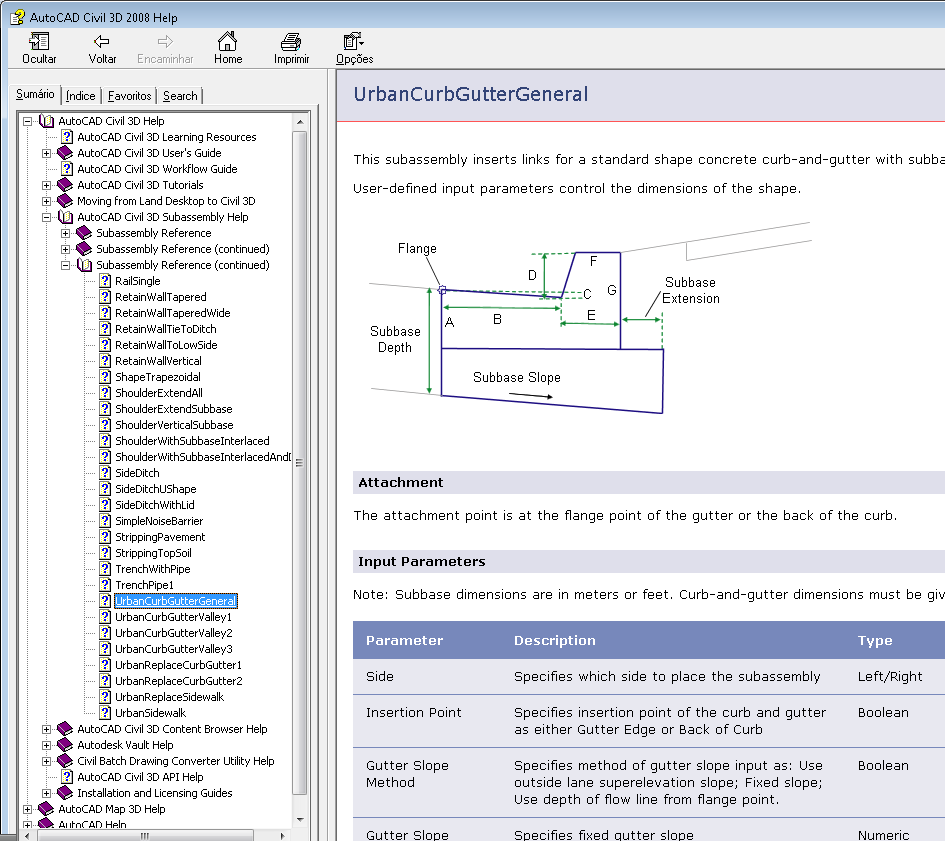
Task: Click the Ocultar hide-panel toolbar icon
Action: [39, 42]
